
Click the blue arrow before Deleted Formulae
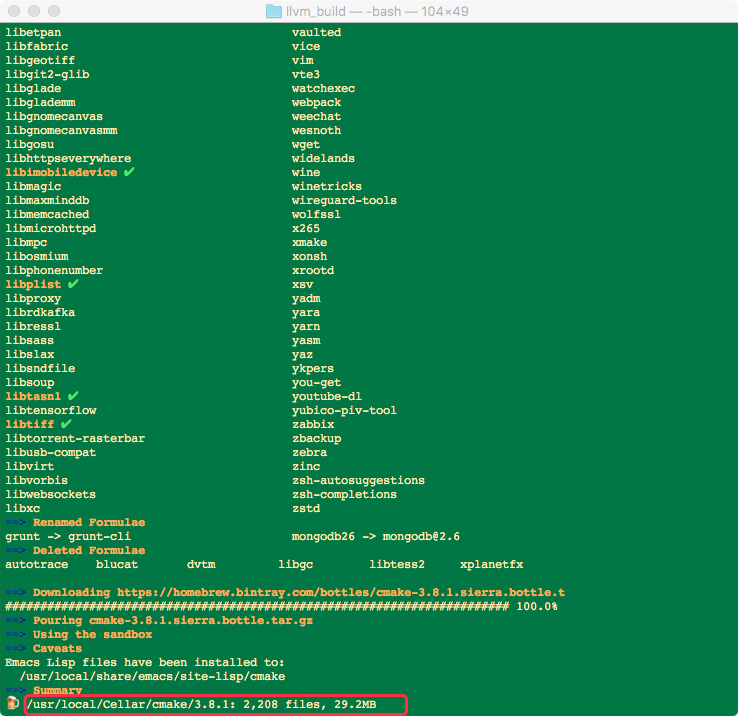point(16,550)
